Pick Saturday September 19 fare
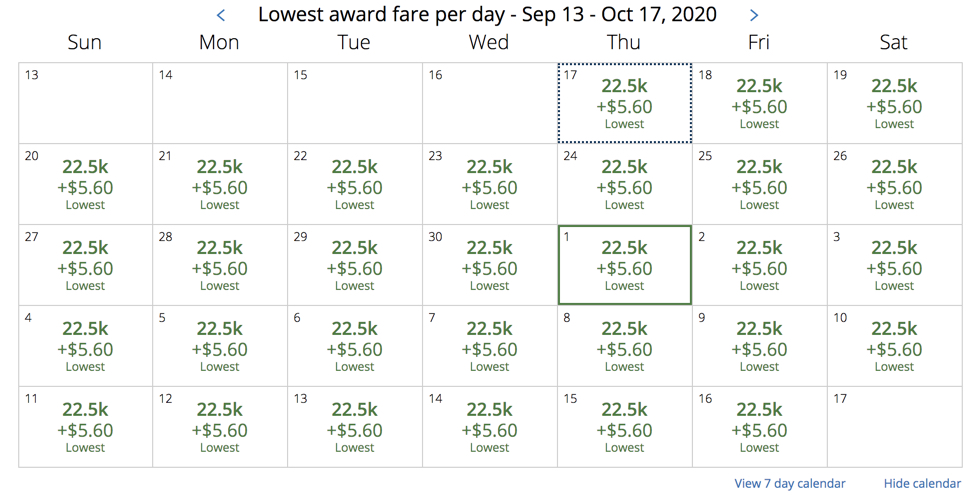The image size is (970, 495). (x=894, y=104)
